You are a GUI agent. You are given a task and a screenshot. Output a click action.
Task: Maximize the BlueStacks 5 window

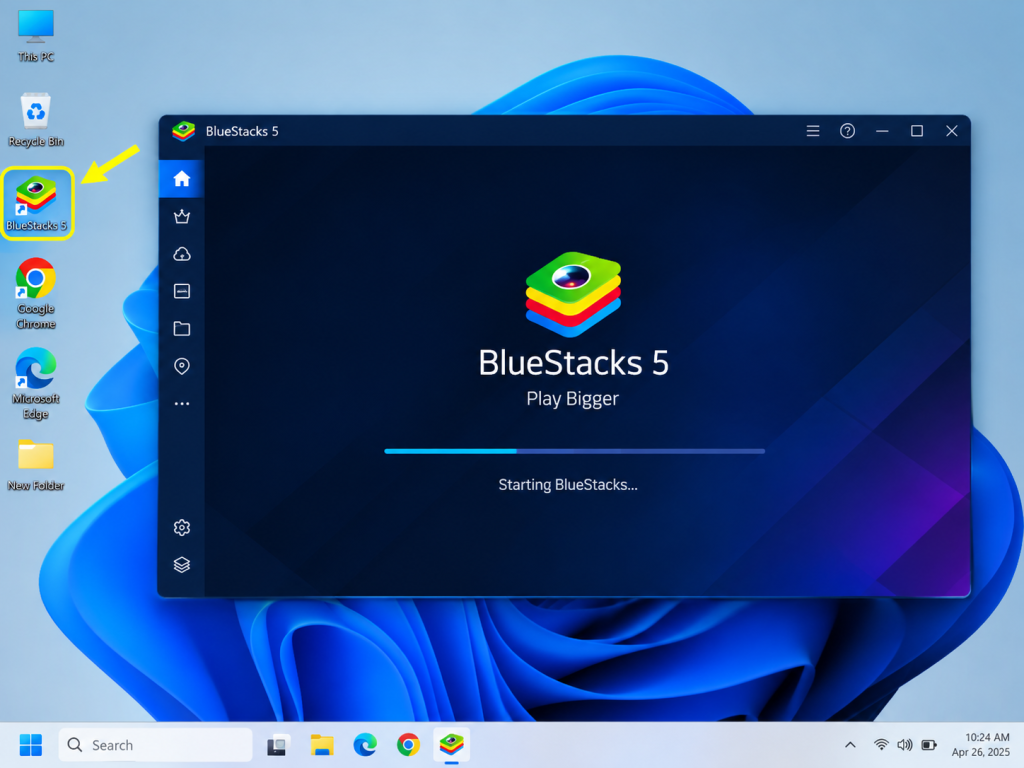[x=917, y=131]
